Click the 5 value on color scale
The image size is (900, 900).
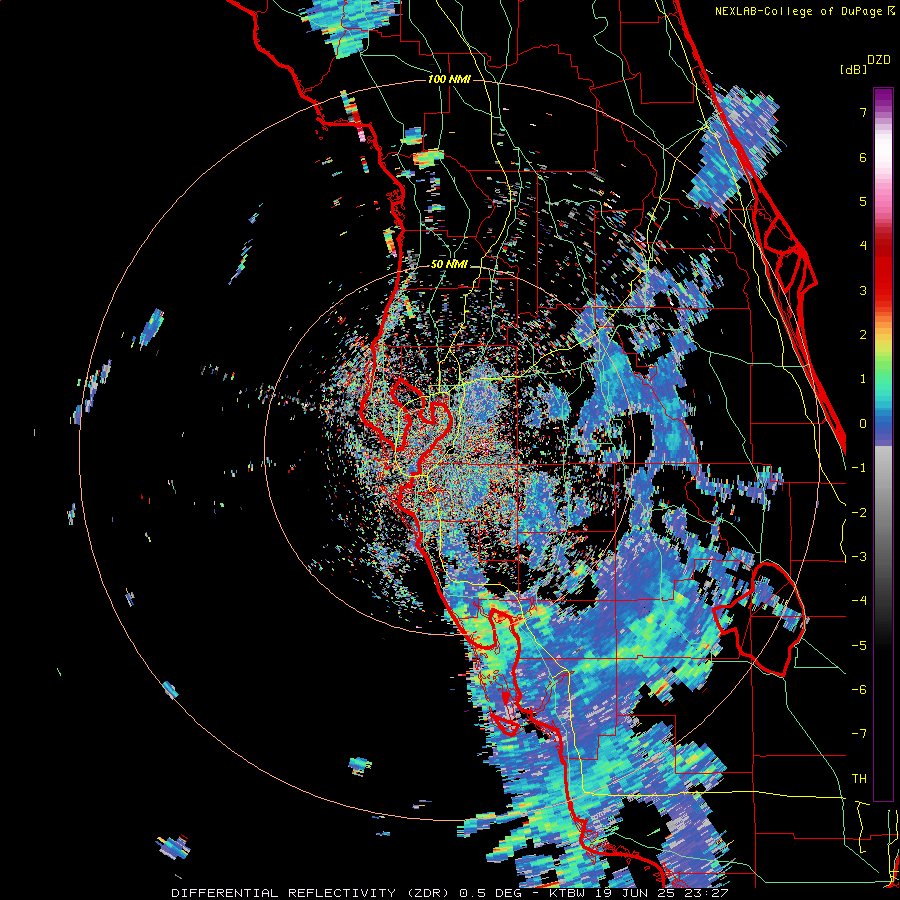pos(863,201)
